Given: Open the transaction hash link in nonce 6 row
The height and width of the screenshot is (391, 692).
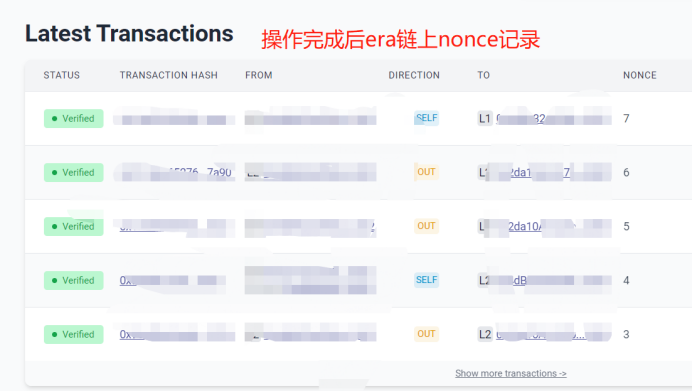Looking at the screenshot, I should pos(176,173).
